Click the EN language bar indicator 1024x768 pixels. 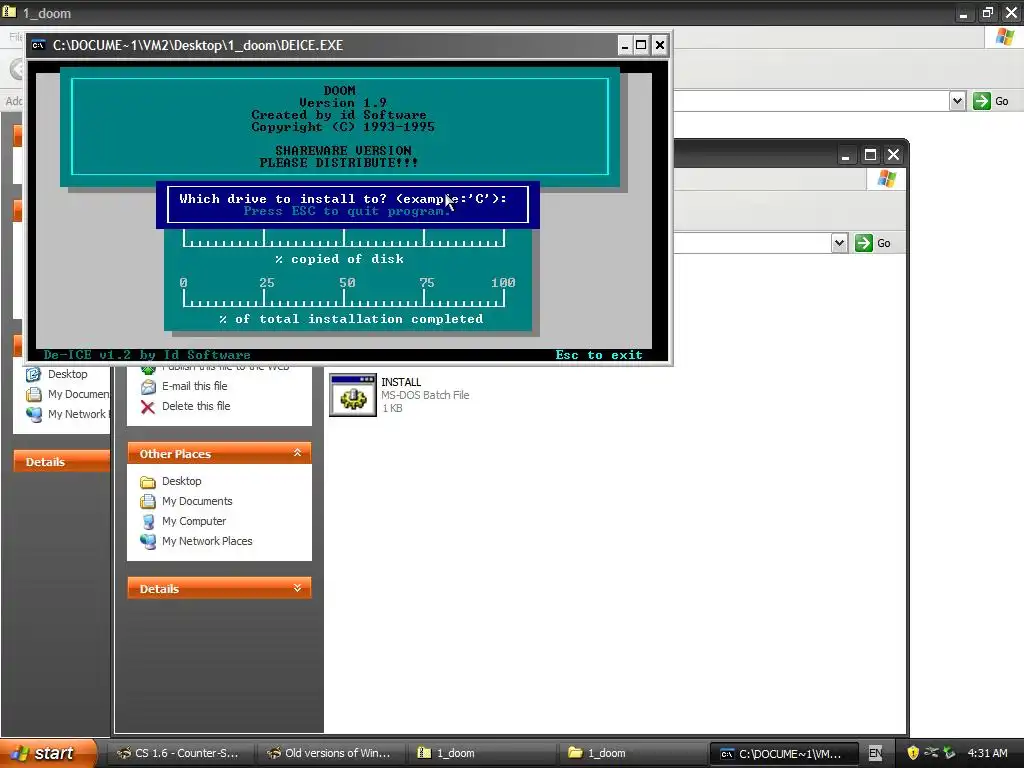(x=876, y=753)
